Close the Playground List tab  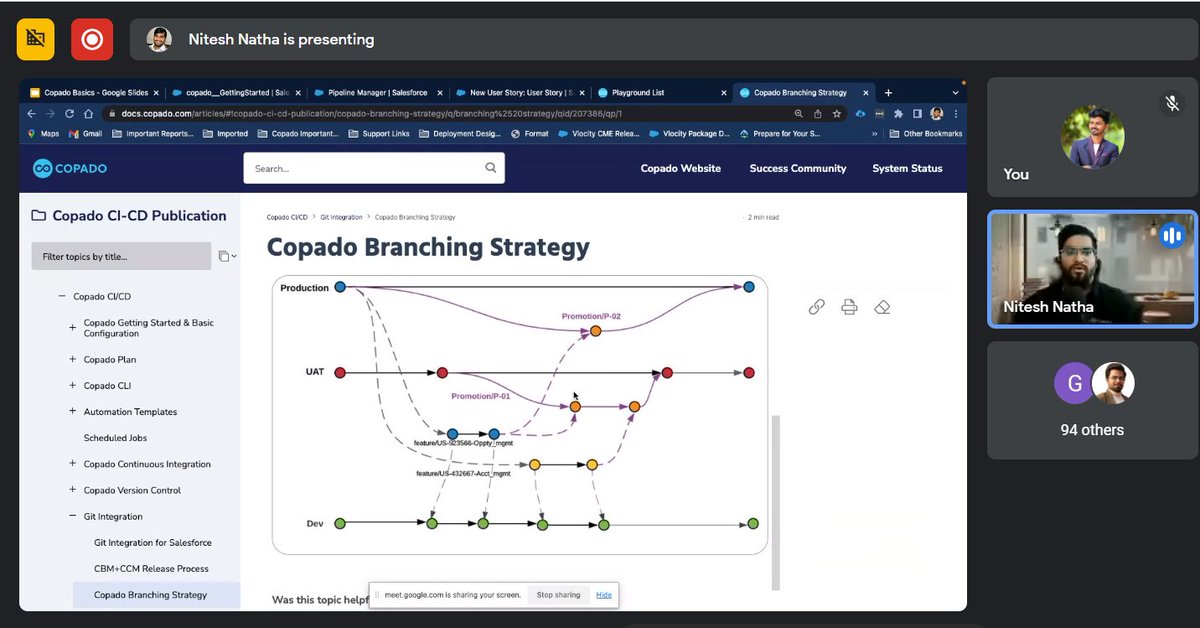click(724, 93)
